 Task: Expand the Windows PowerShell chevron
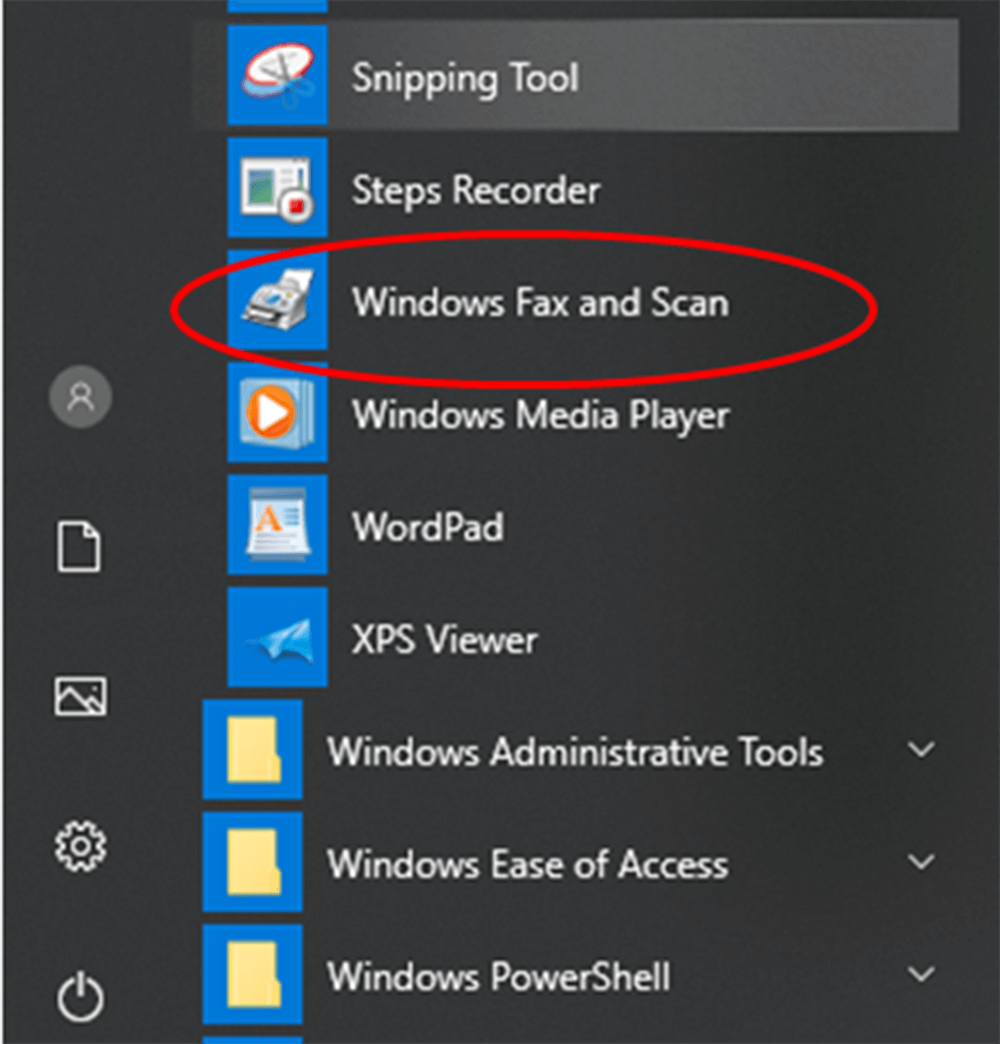[921, 974]
